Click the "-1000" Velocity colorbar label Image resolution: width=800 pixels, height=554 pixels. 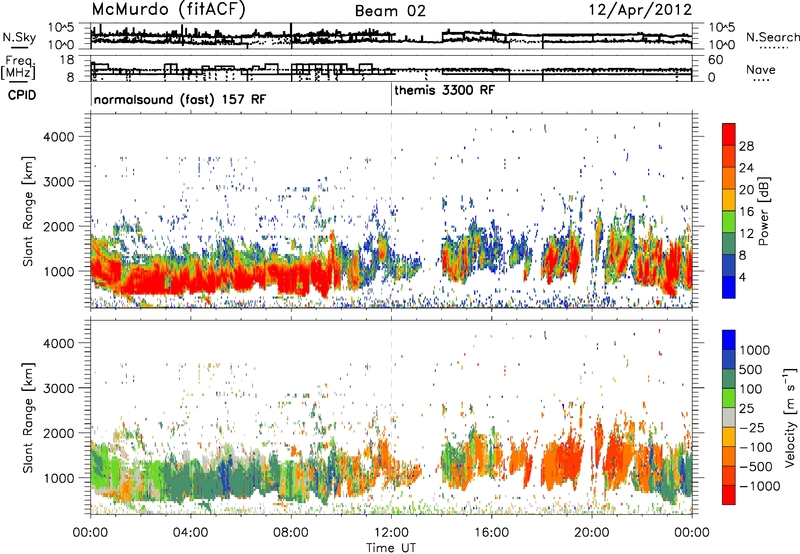[x=759, y=486]
